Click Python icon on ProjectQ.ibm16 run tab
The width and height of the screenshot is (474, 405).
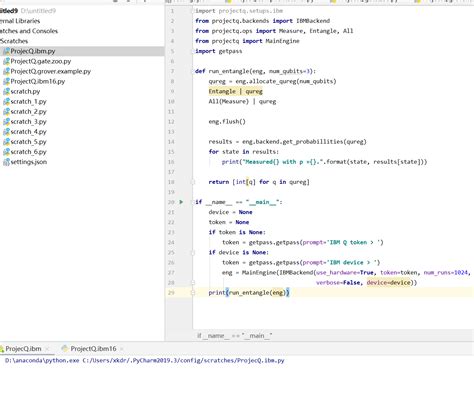point(65,349)
